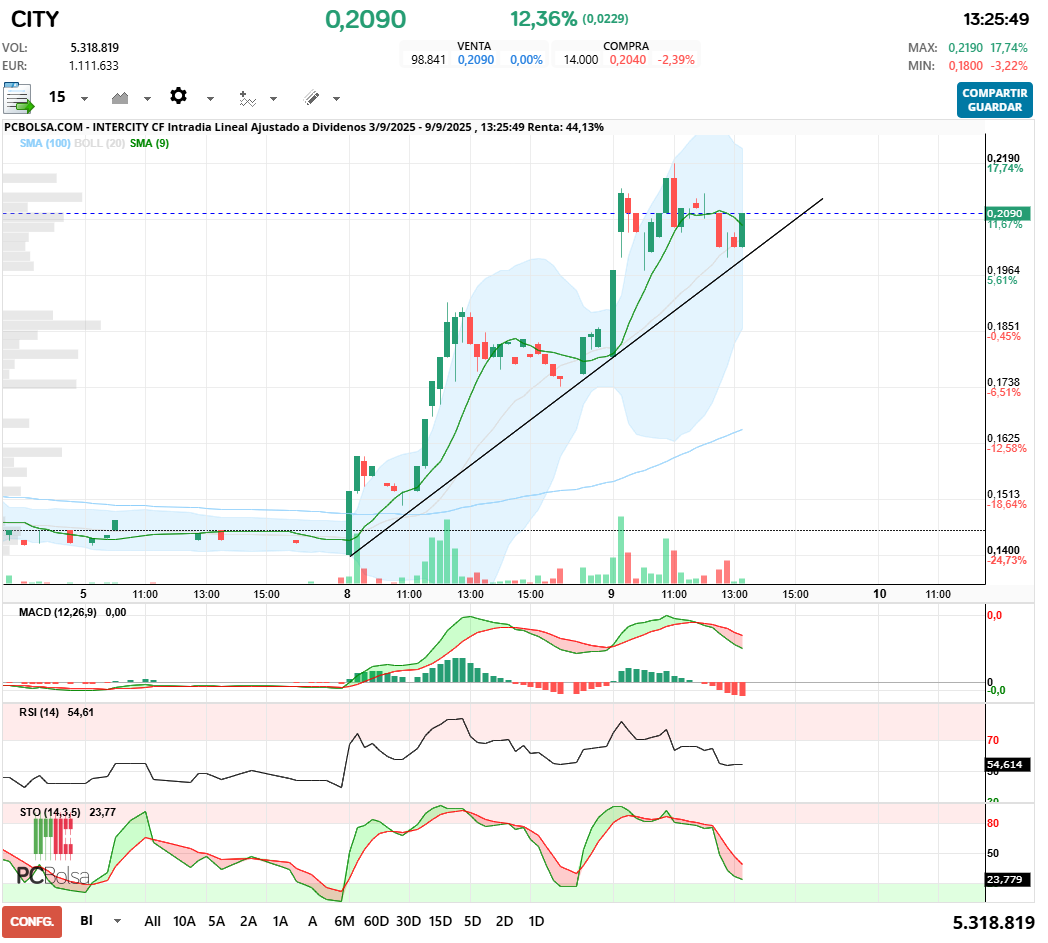Screen dimensions: 1048x943
Task: Select the 2A time range
Action: 249,921
